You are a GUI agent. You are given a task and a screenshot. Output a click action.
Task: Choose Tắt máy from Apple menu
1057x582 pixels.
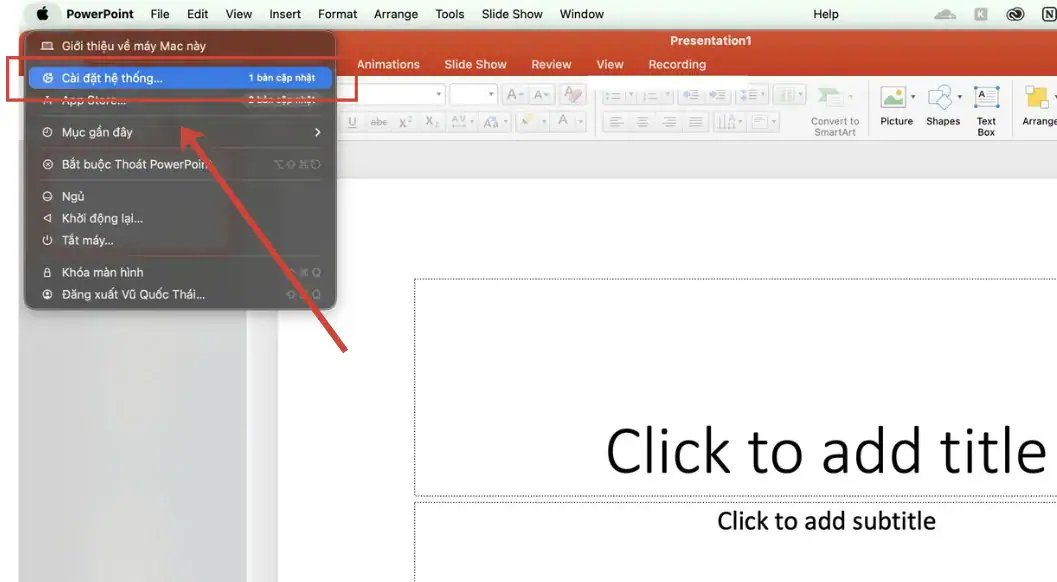pyautogui.click(x=88, y=240)
